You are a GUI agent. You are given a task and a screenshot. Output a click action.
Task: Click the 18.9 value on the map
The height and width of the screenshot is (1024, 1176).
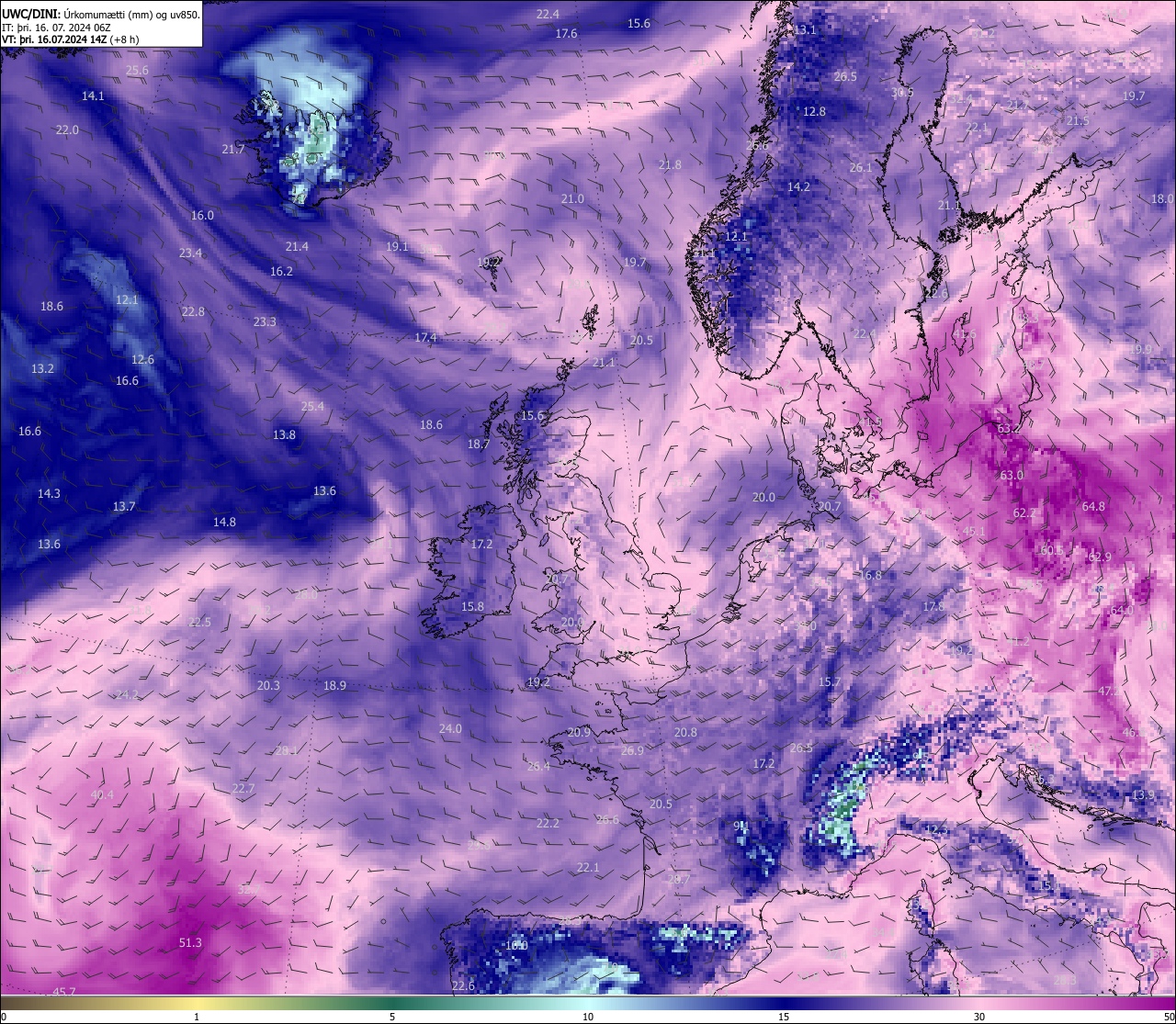(x=334, y=685)
